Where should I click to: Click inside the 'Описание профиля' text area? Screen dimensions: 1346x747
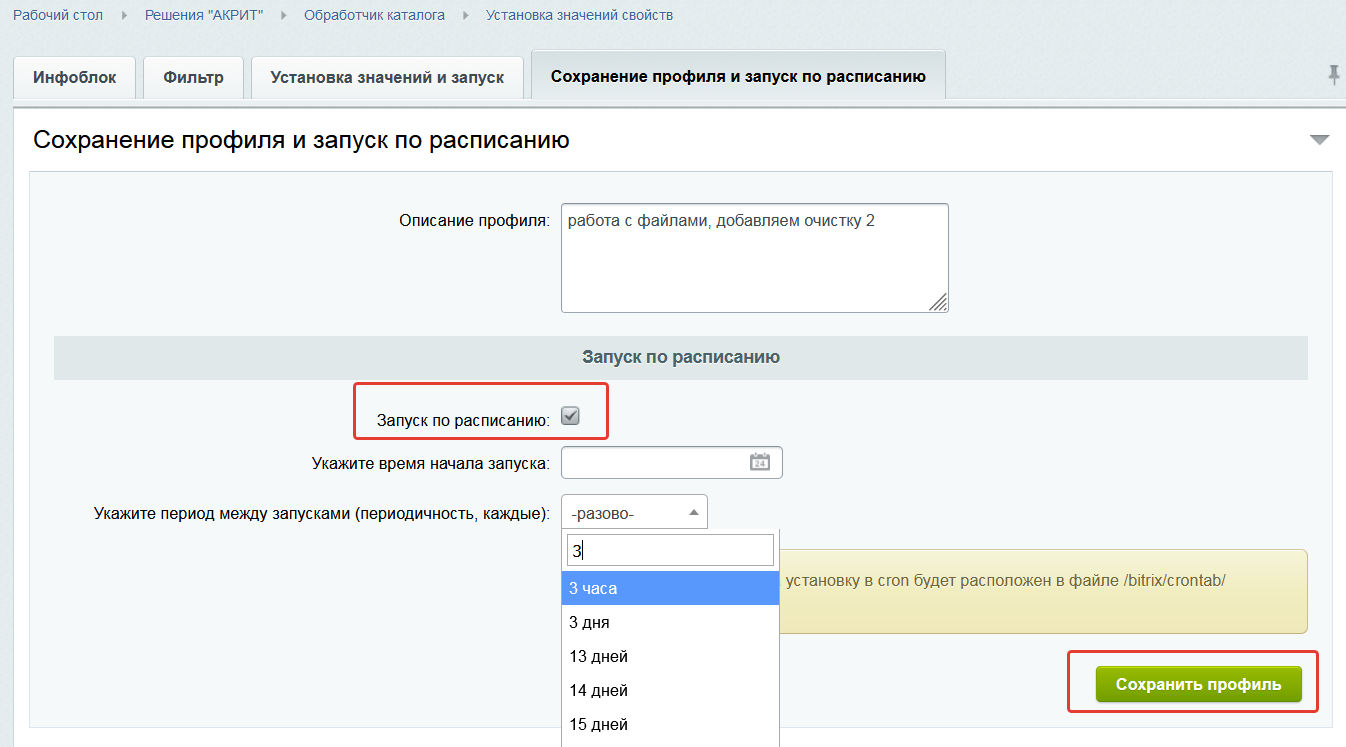point(754,258)
